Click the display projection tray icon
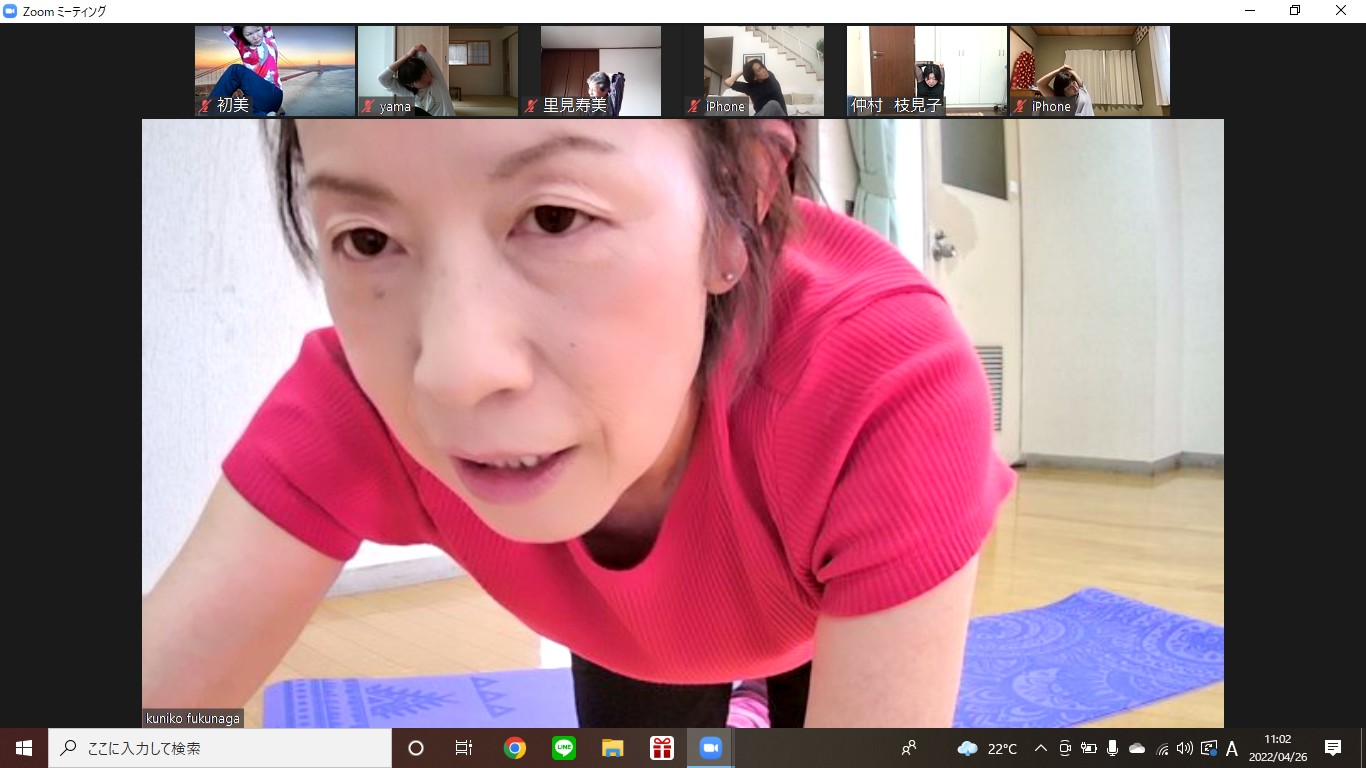This screenshot has width=1366, height=768. coord(1209,748)
